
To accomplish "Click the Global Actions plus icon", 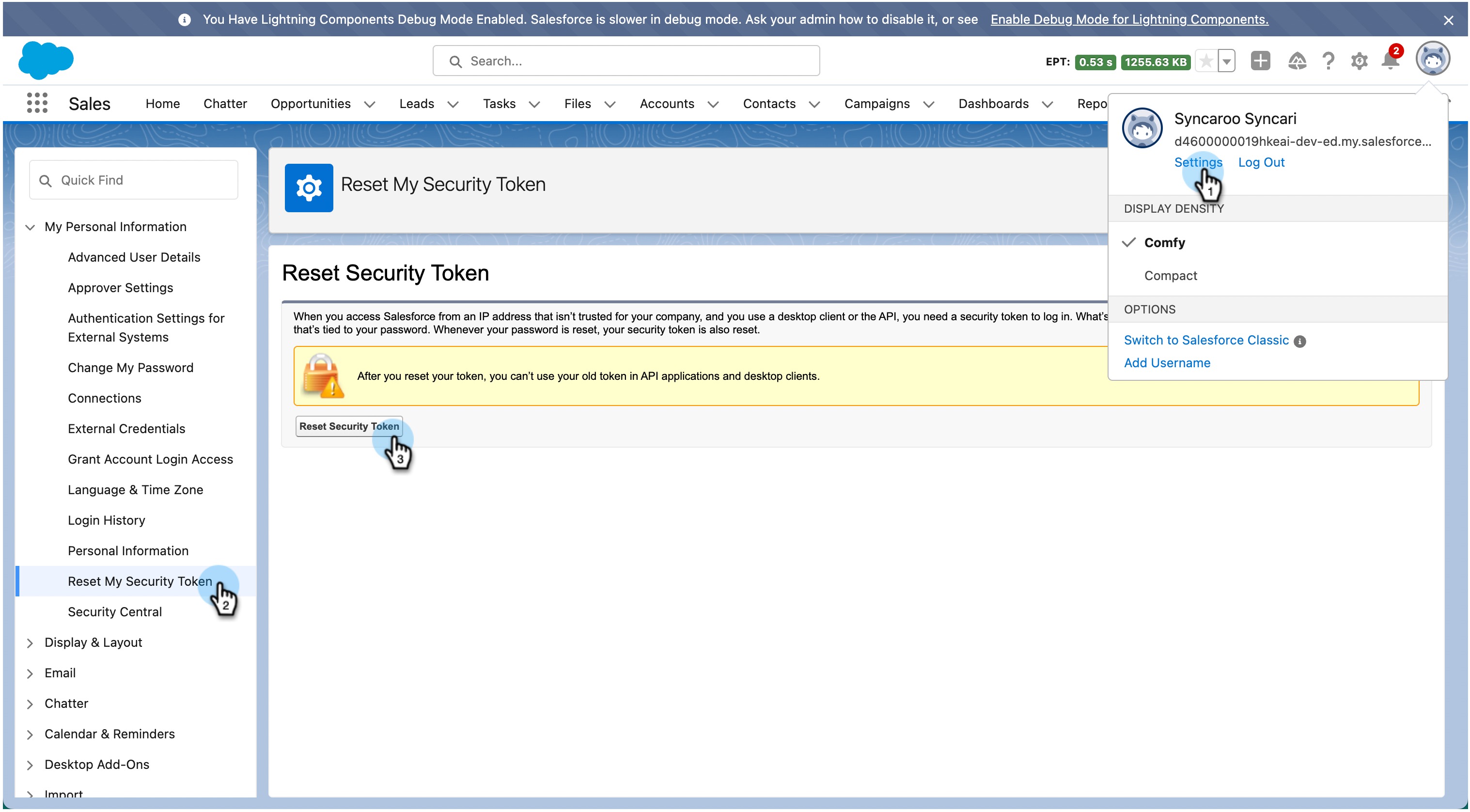I will (x=1260, y=61).
